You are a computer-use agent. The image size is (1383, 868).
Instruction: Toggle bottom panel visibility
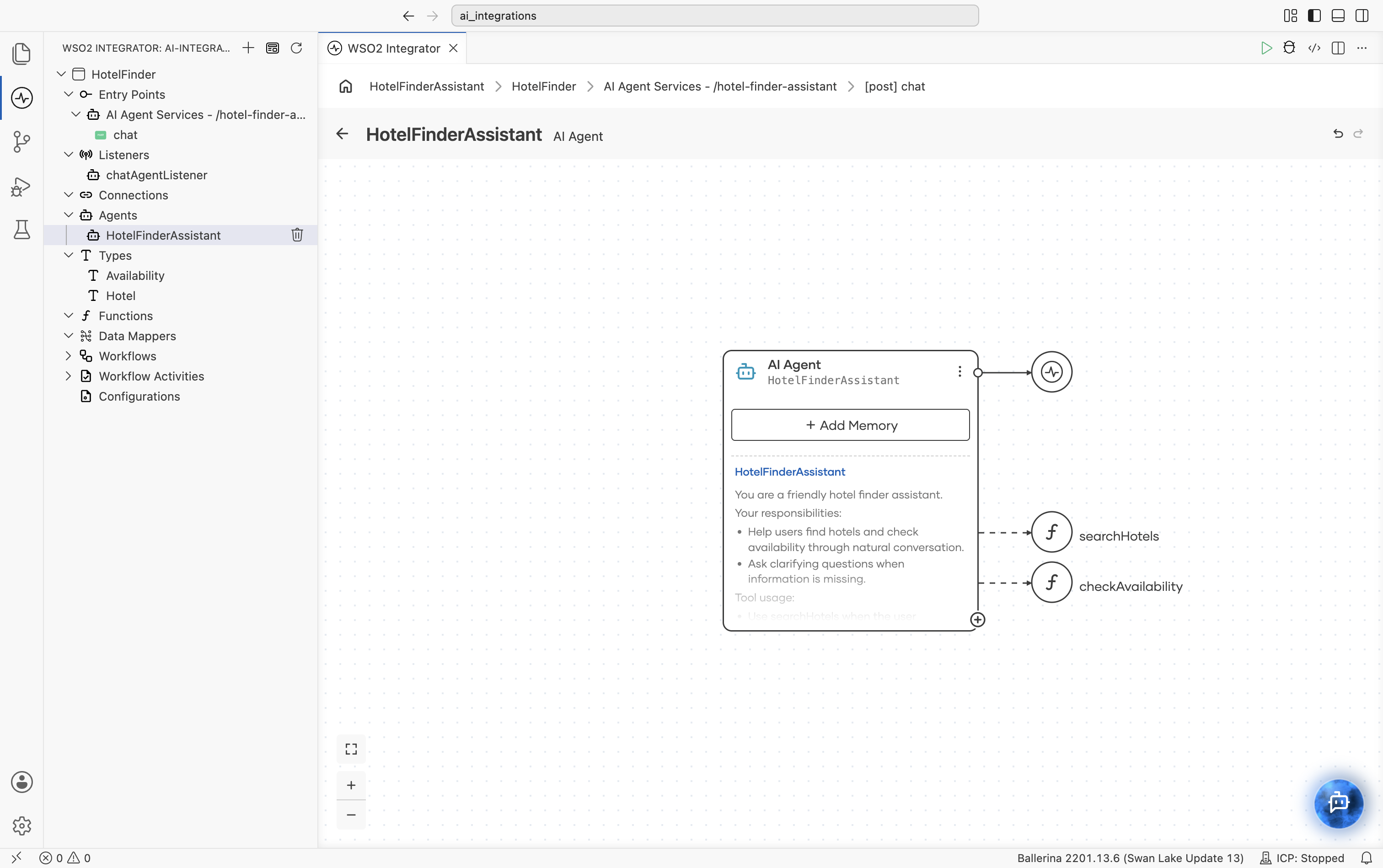tap(1338, 16)
